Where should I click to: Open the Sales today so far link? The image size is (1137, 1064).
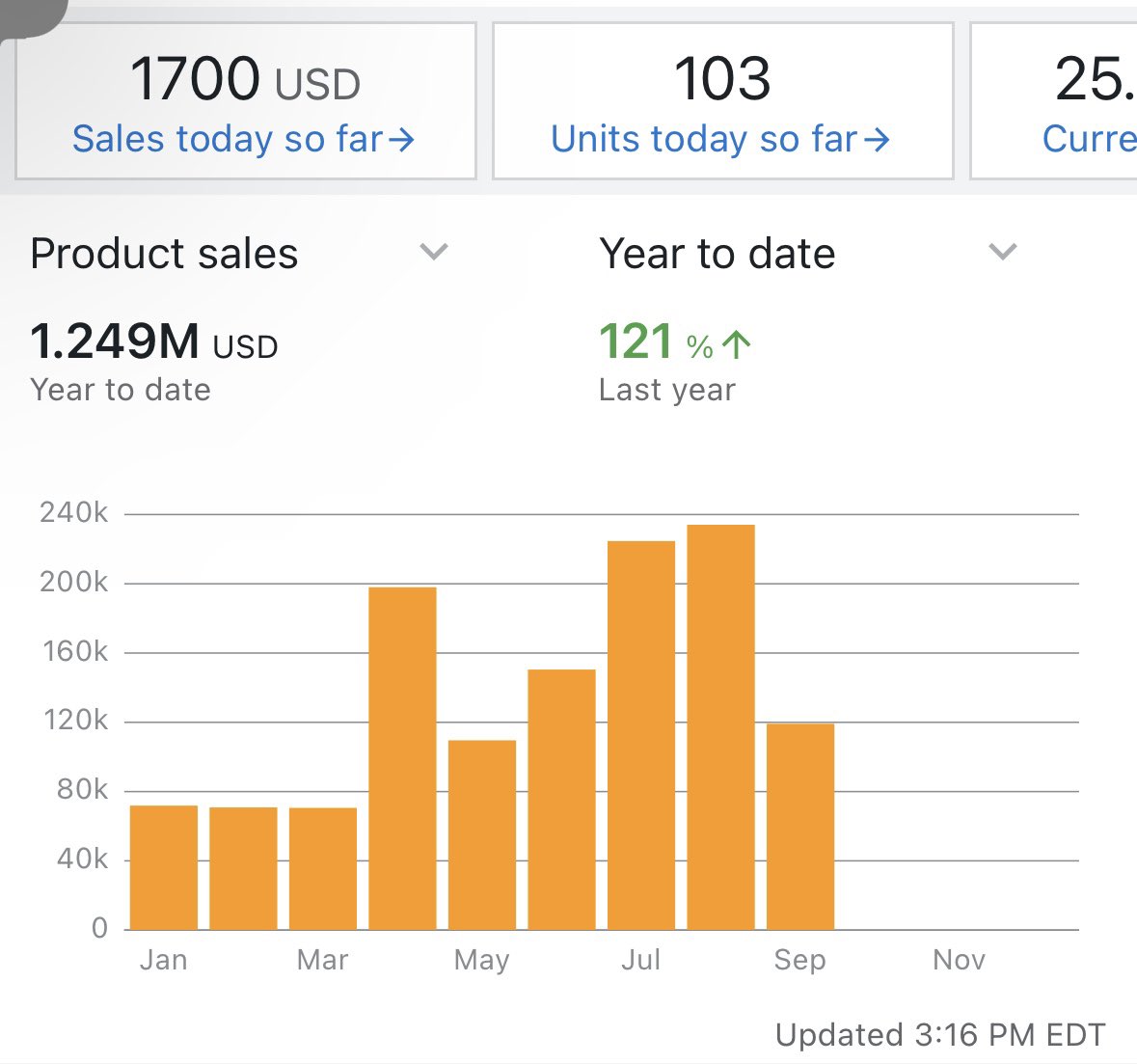pyautogui.click(x=244, y=139)
